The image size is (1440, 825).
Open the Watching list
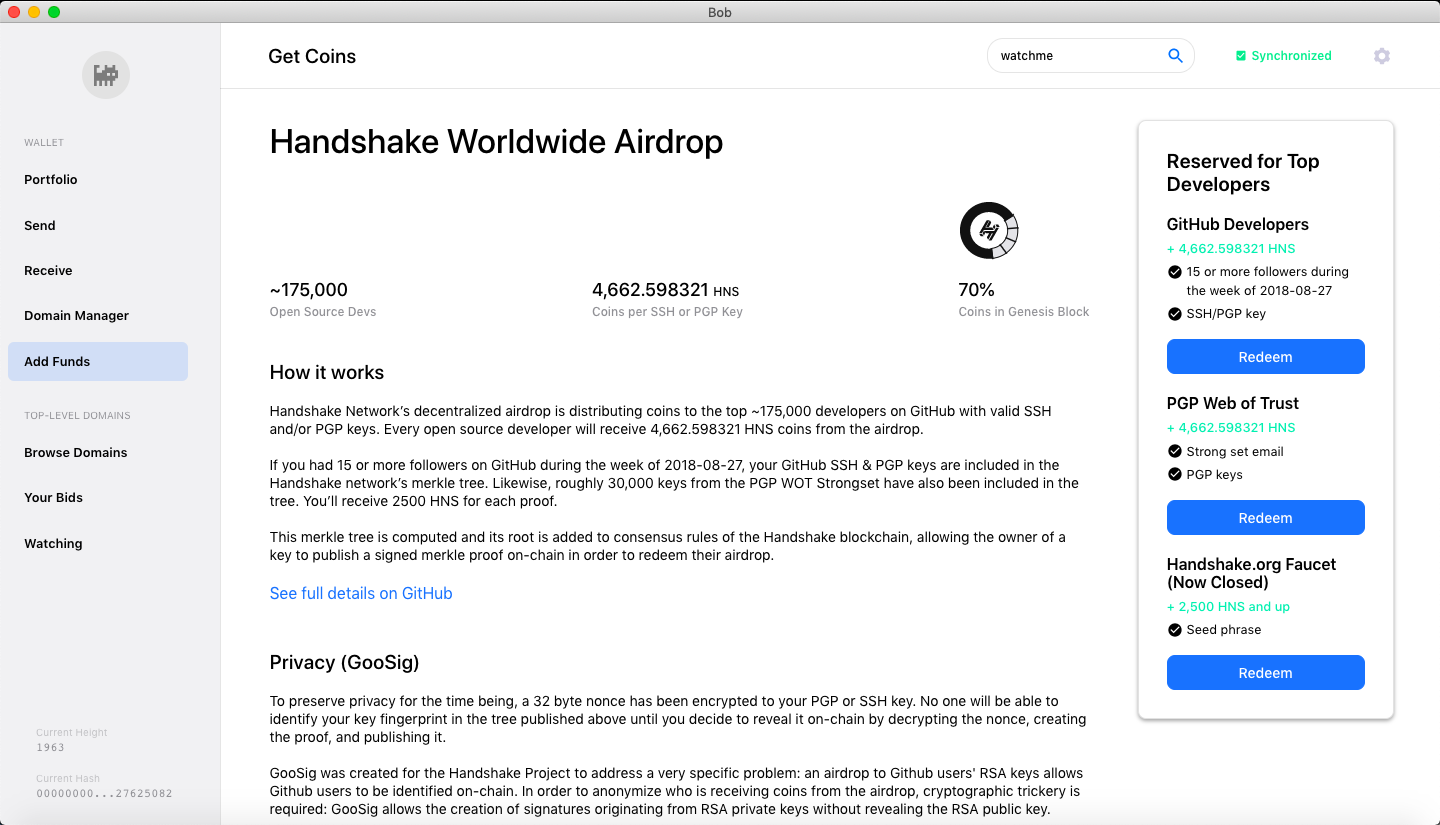click(54, 544)
